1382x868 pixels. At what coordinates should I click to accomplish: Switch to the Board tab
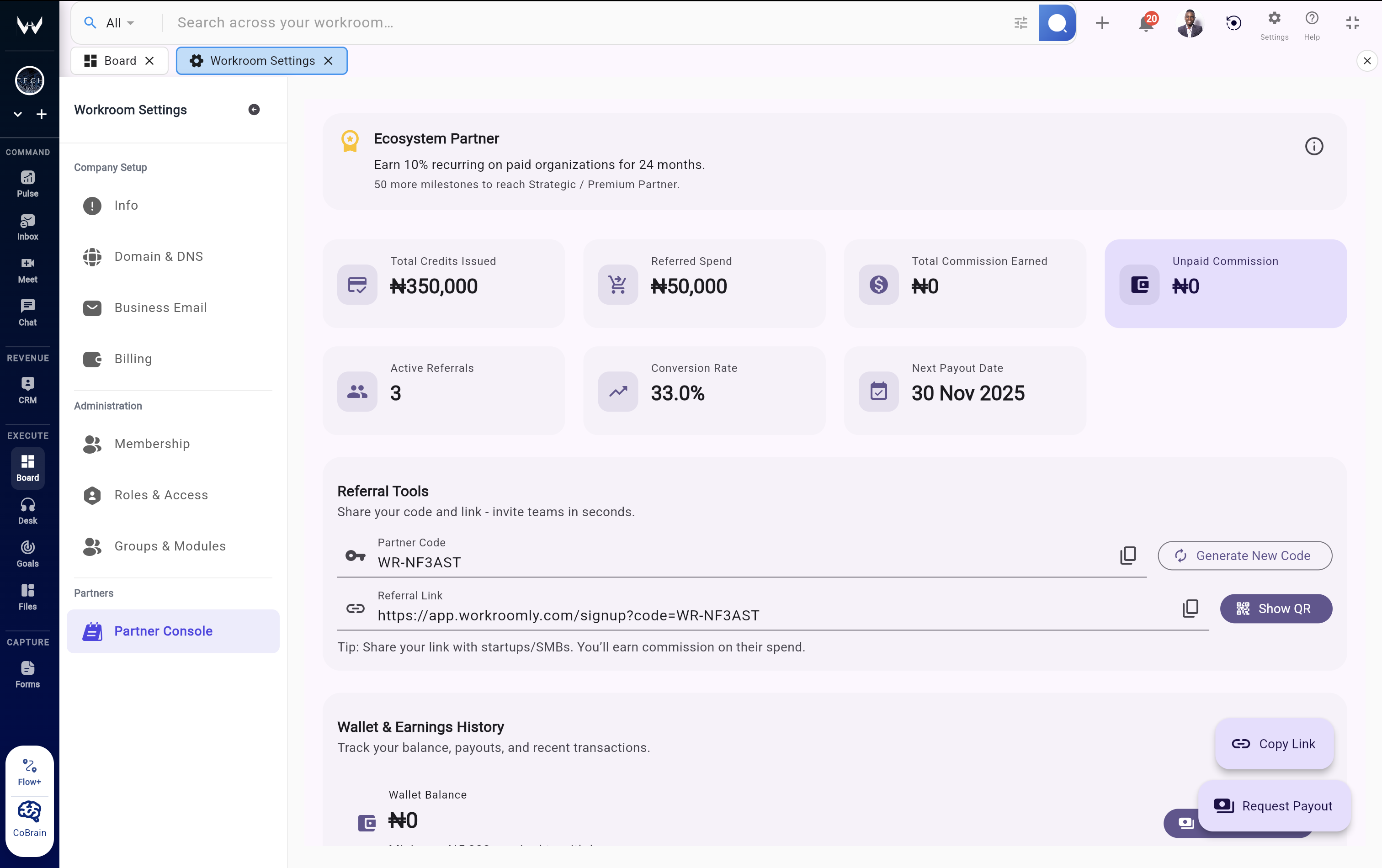click(119, 60)
